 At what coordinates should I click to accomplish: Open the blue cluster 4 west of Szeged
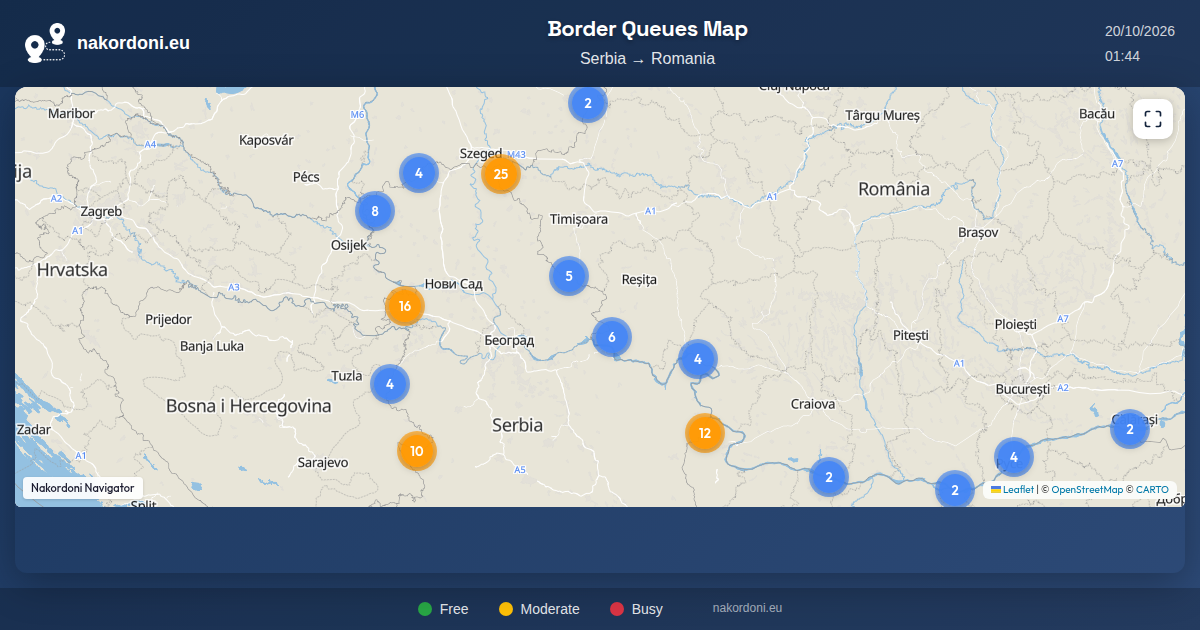(419, 173)
